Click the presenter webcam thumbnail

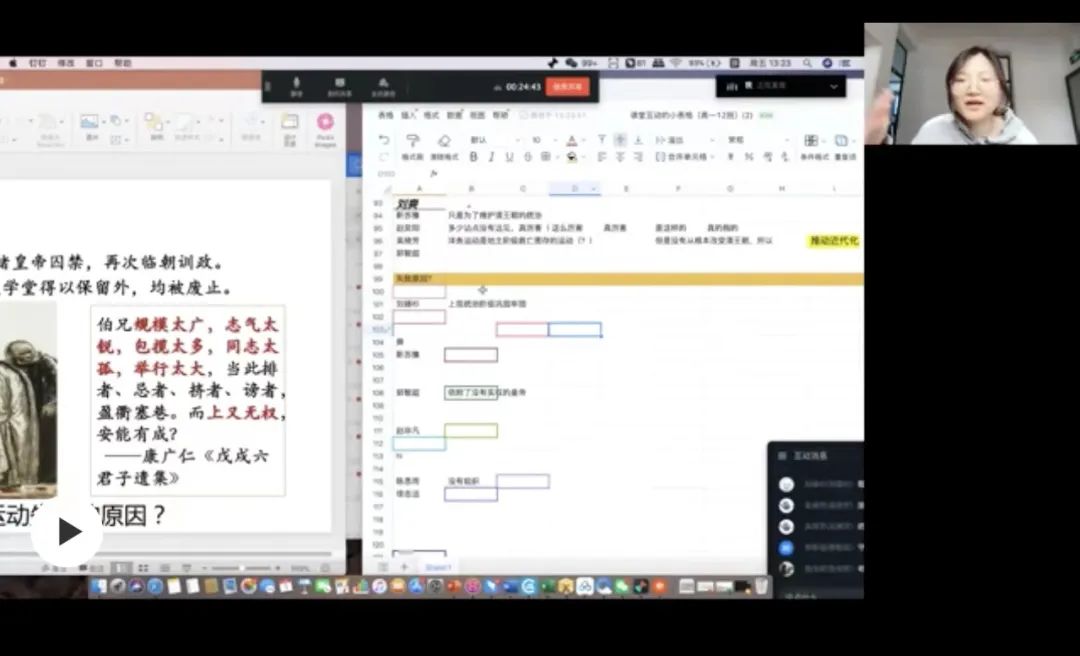coord(972,83)
